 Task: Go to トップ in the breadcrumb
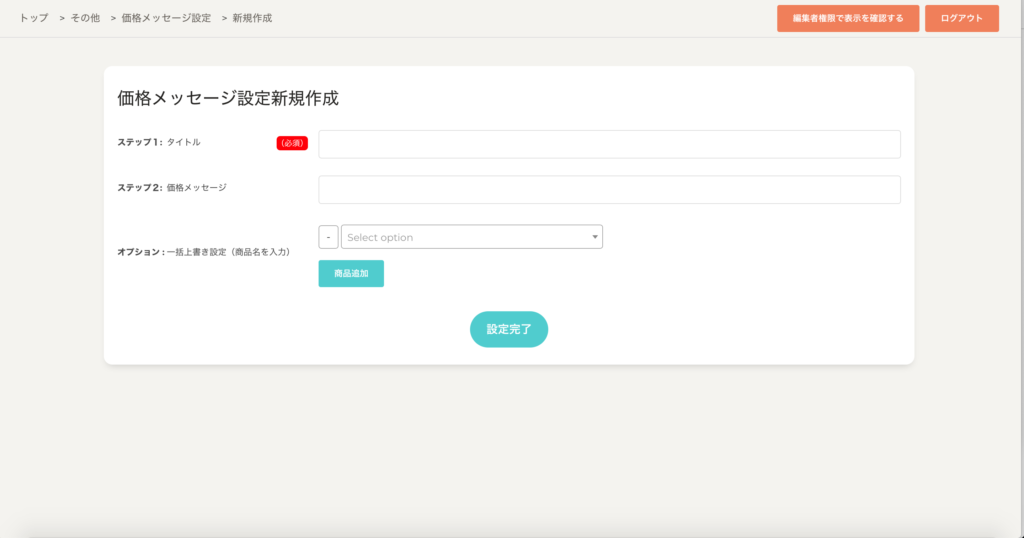point(34,18)
